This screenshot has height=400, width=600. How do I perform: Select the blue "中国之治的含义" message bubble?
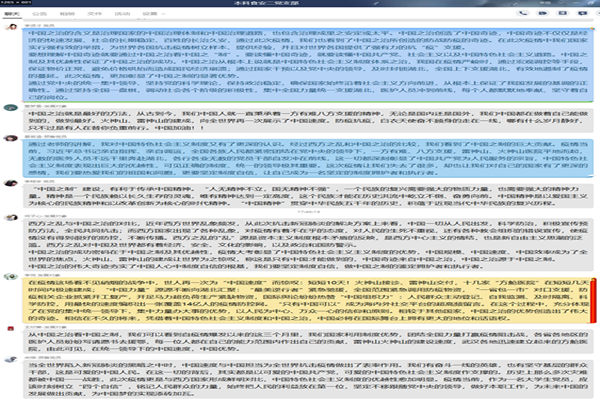tap(300, 62)
